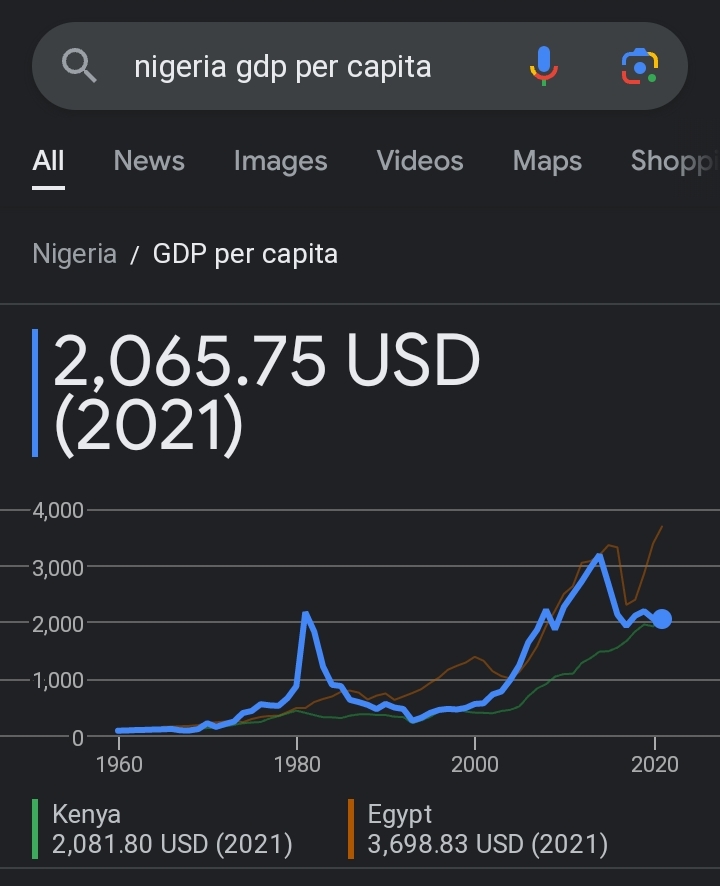Tap the end of Egypt's orange line
The image size is (720, 886).
tap(662, 527)
